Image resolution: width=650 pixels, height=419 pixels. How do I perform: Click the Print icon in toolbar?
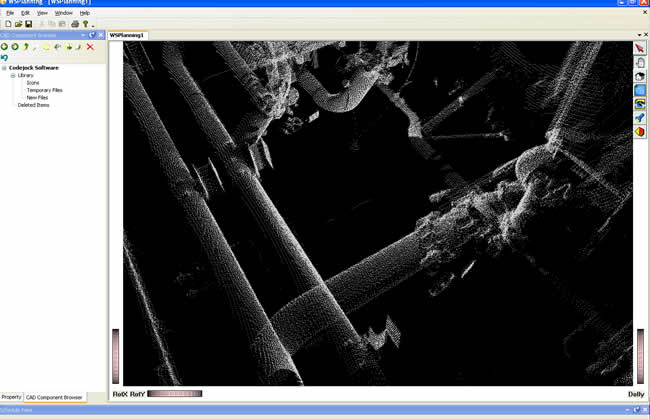(75, 24)
